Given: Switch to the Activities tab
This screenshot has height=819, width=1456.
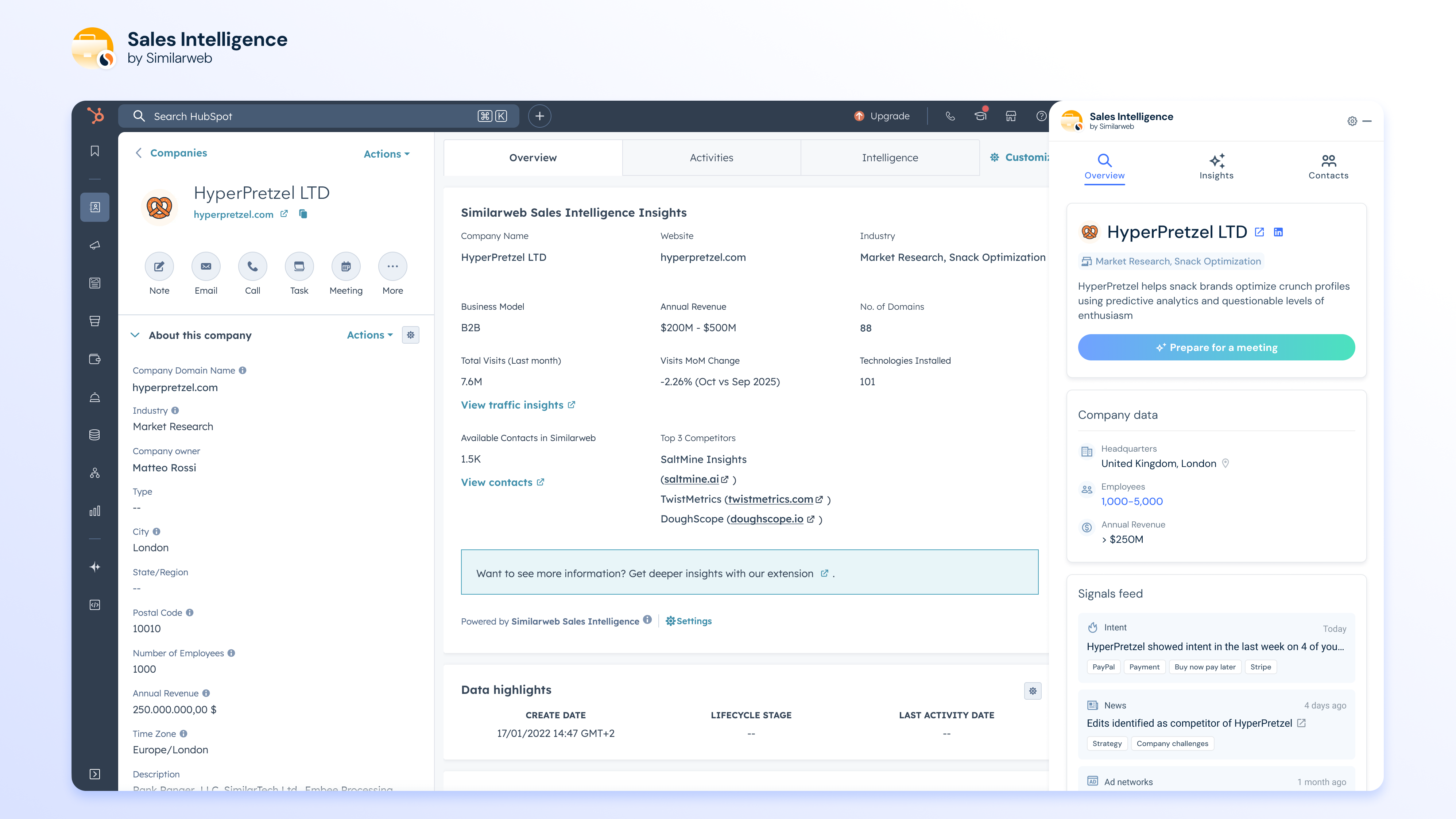Looking at the screenshot, I should click(711, 158).
